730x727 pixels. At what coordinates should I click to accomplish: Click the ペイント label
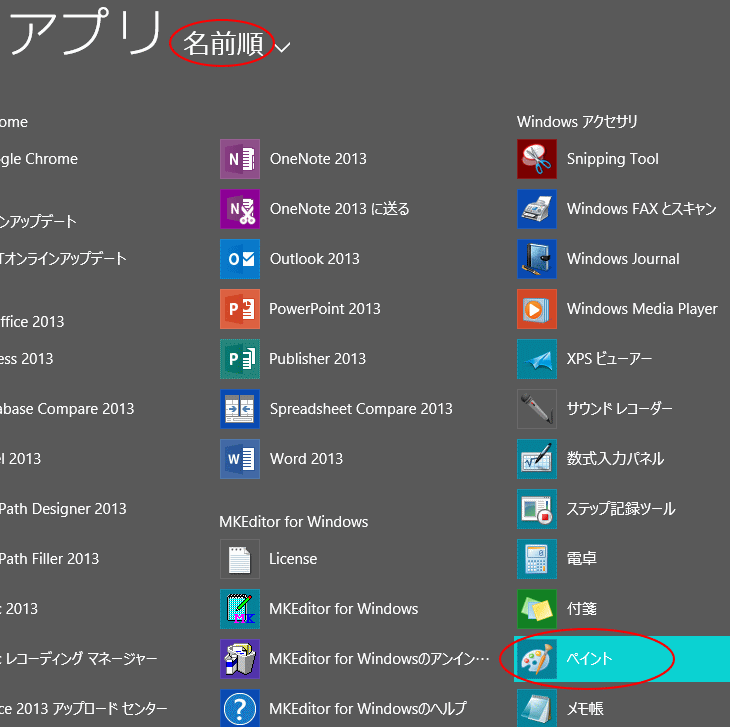[x=589, y=659]
